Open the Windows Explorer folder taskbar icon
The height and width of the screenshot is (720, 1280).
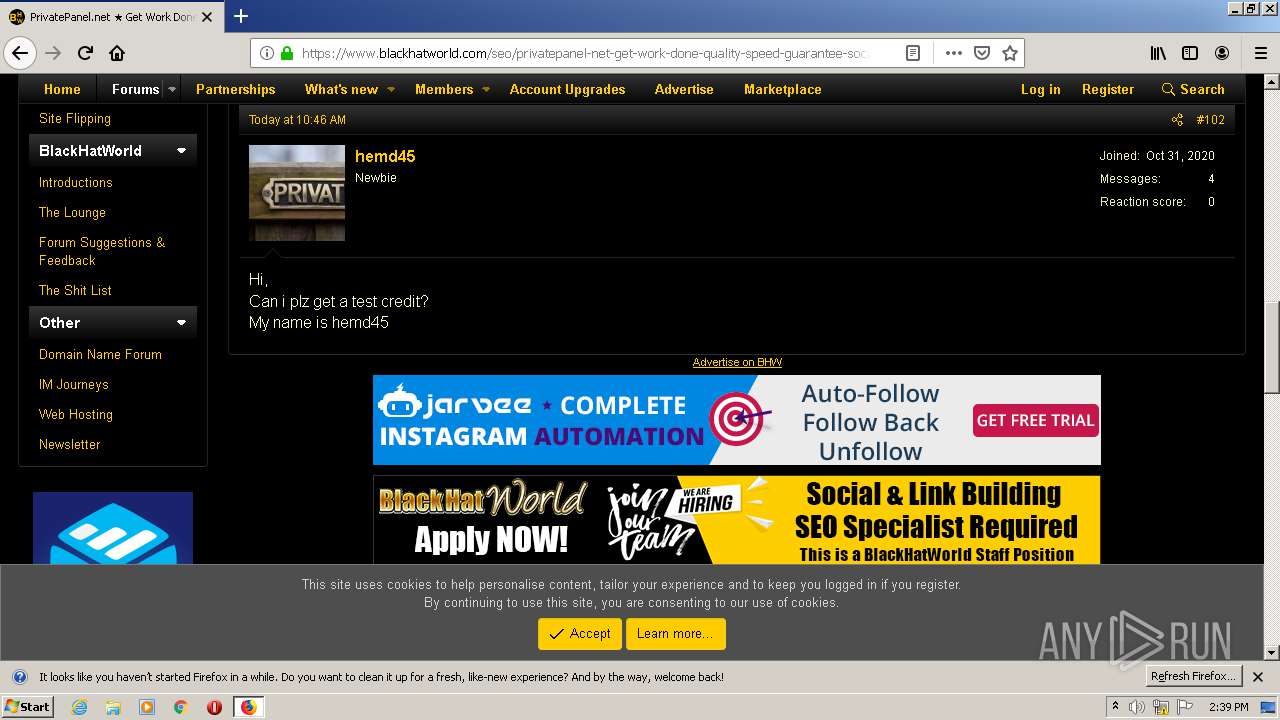point(113,707)
